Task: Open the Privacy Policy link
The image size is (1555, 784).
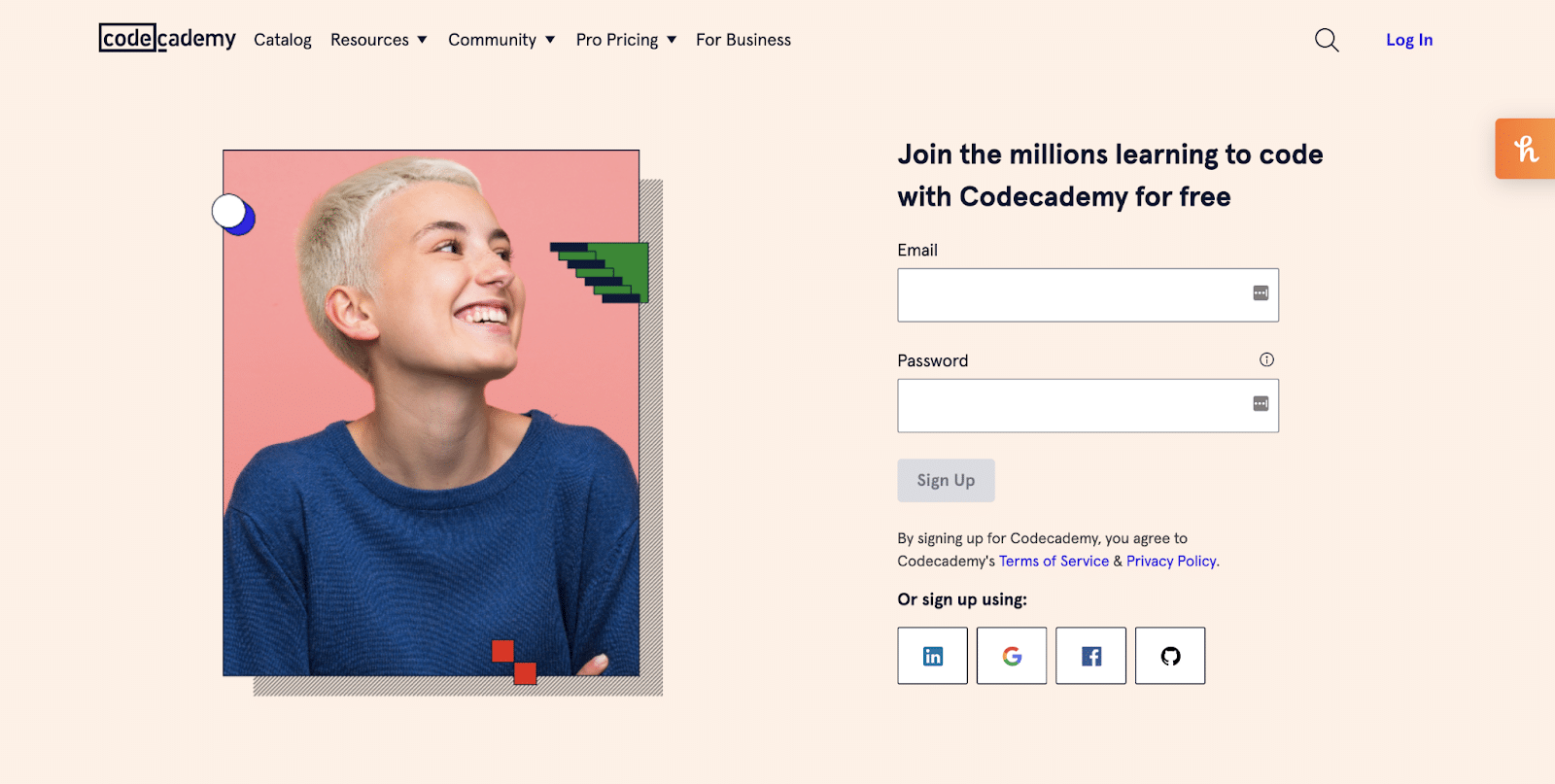Action: [1169, 561]
